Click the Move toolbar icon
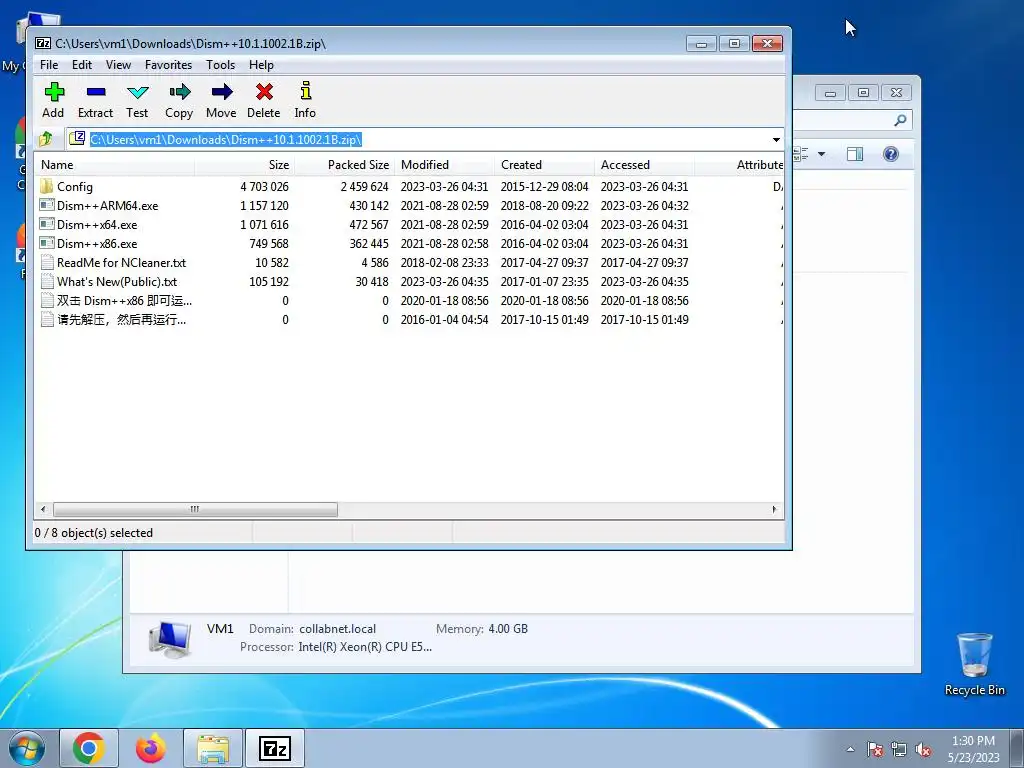The width and height of the screenshot is (1024, 768). click(x=221, y=91)
